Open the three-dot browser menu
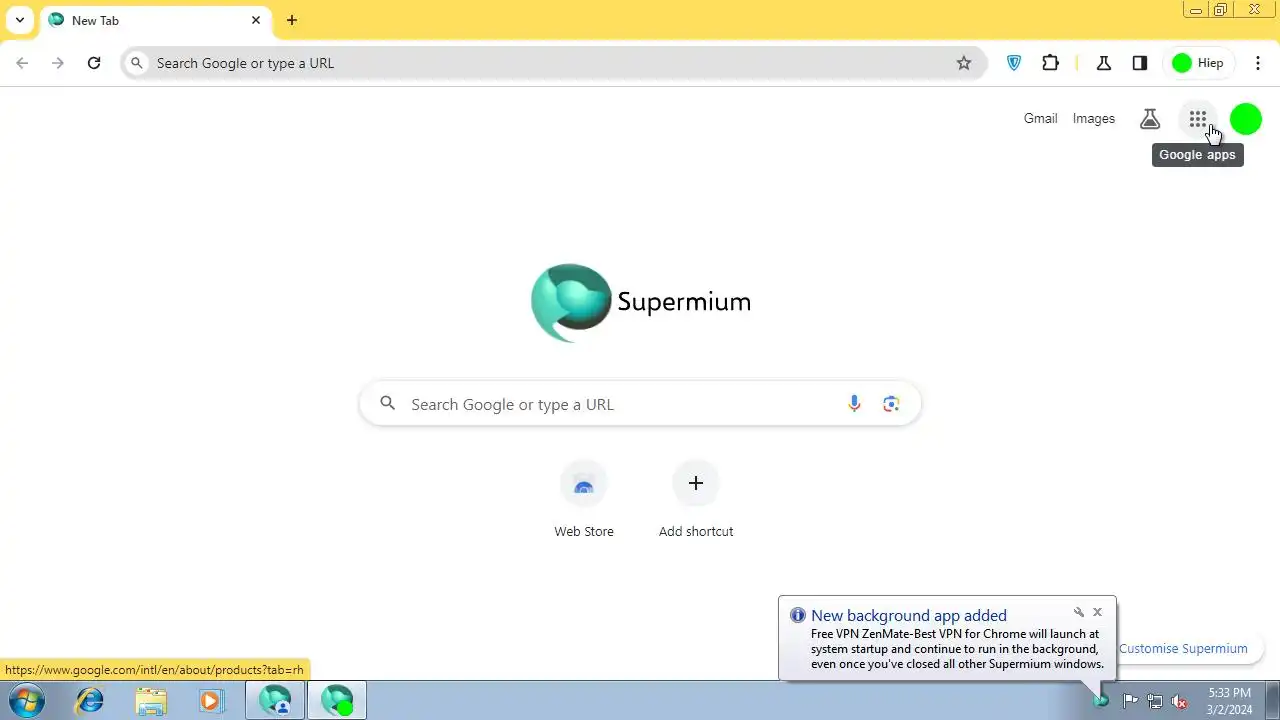 pos(1258,63)
